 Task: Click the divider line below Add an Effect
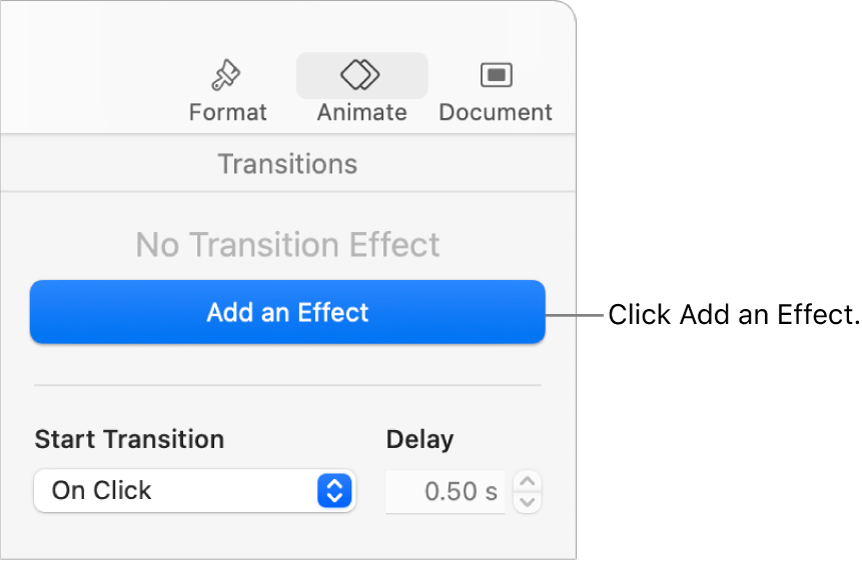(x=288, y=384)
